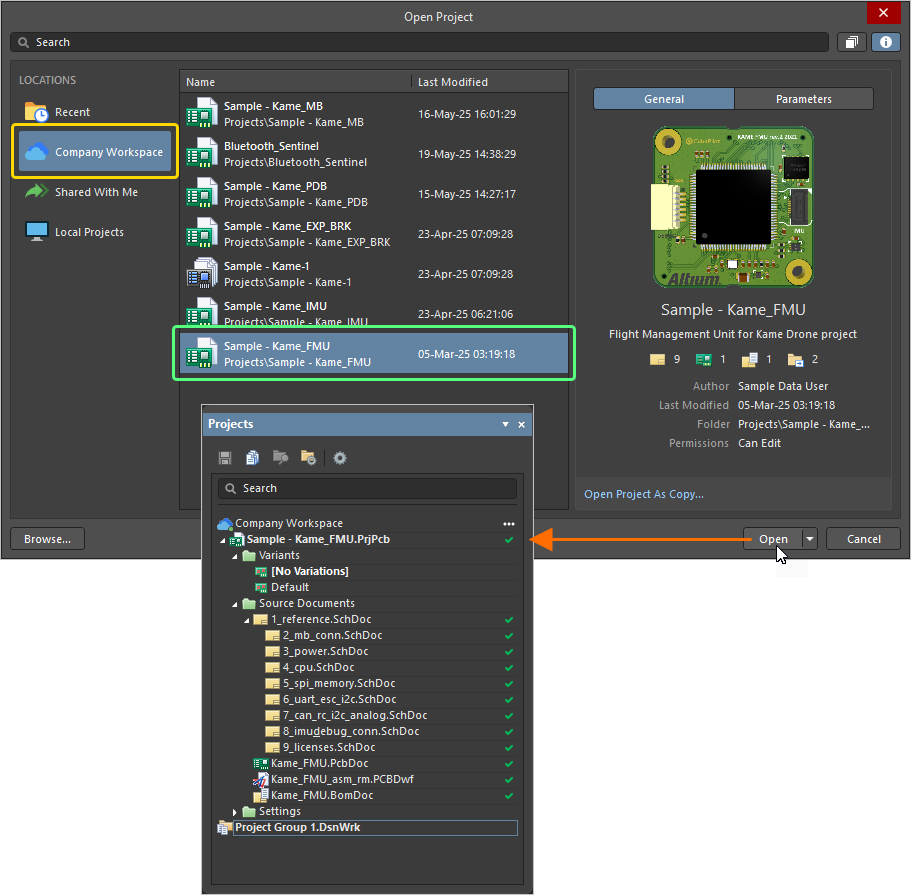Switch to the Parameters tab

coord(804,99)
